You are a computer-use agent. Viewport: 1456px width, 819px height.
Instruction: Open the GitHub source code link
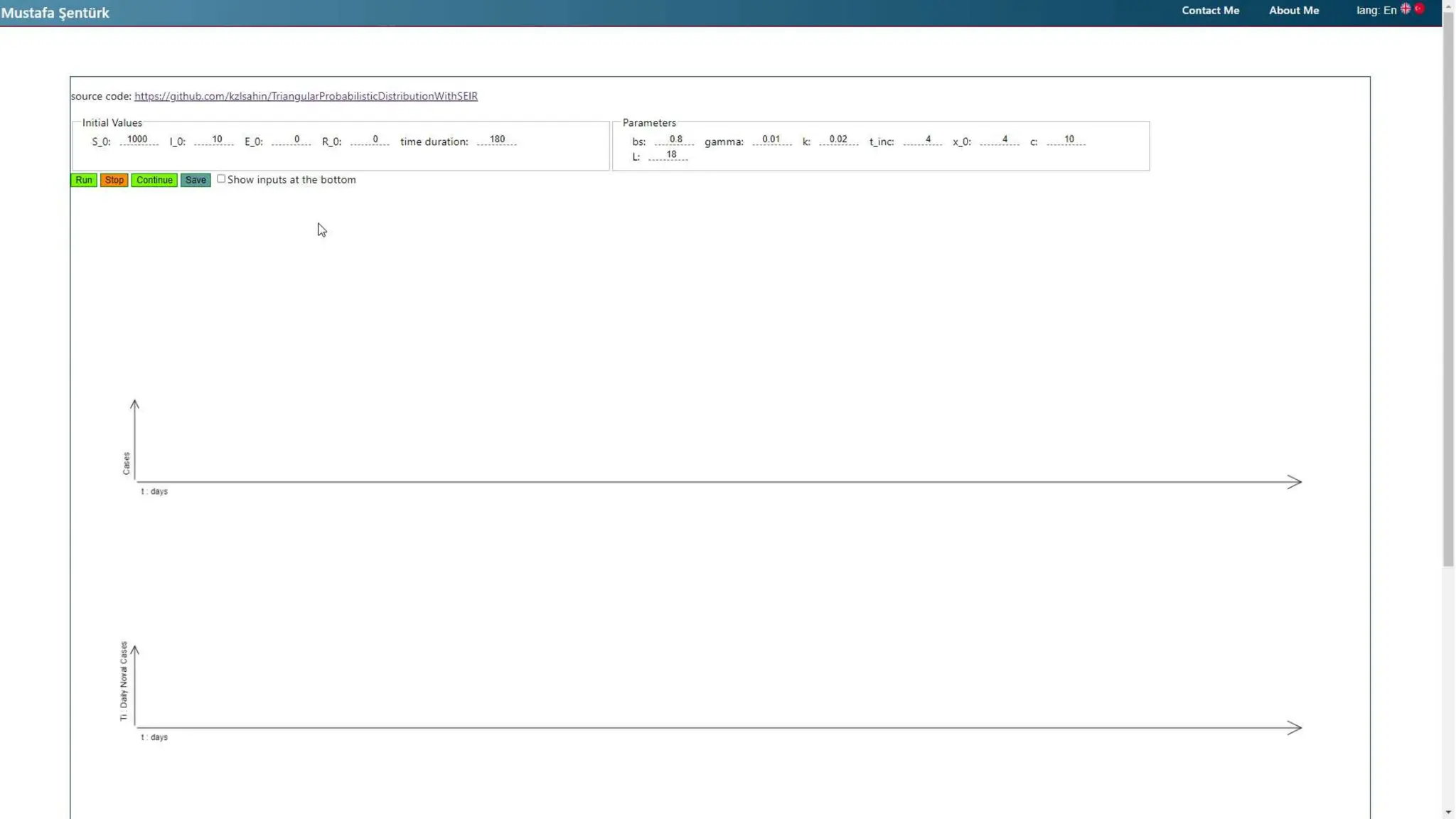tap(306, 96)
